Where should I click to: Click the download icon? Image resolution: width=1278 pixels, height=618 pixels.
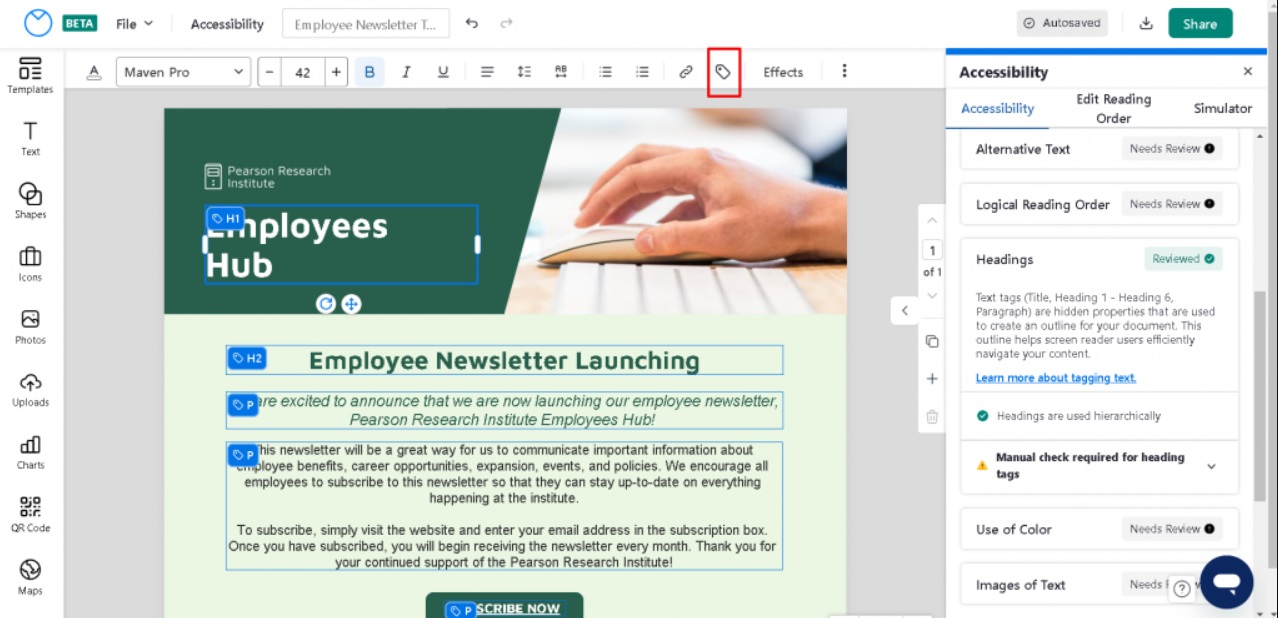pyautogui.click(x=1146, y=23)
